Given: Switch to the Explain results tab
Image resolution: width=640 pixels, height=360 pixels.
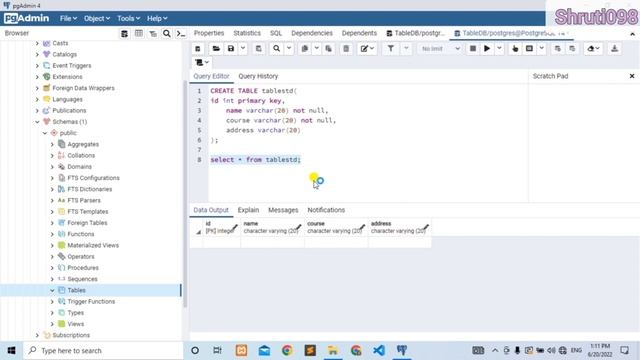Looking at the screenshot, I should (248, 210).
